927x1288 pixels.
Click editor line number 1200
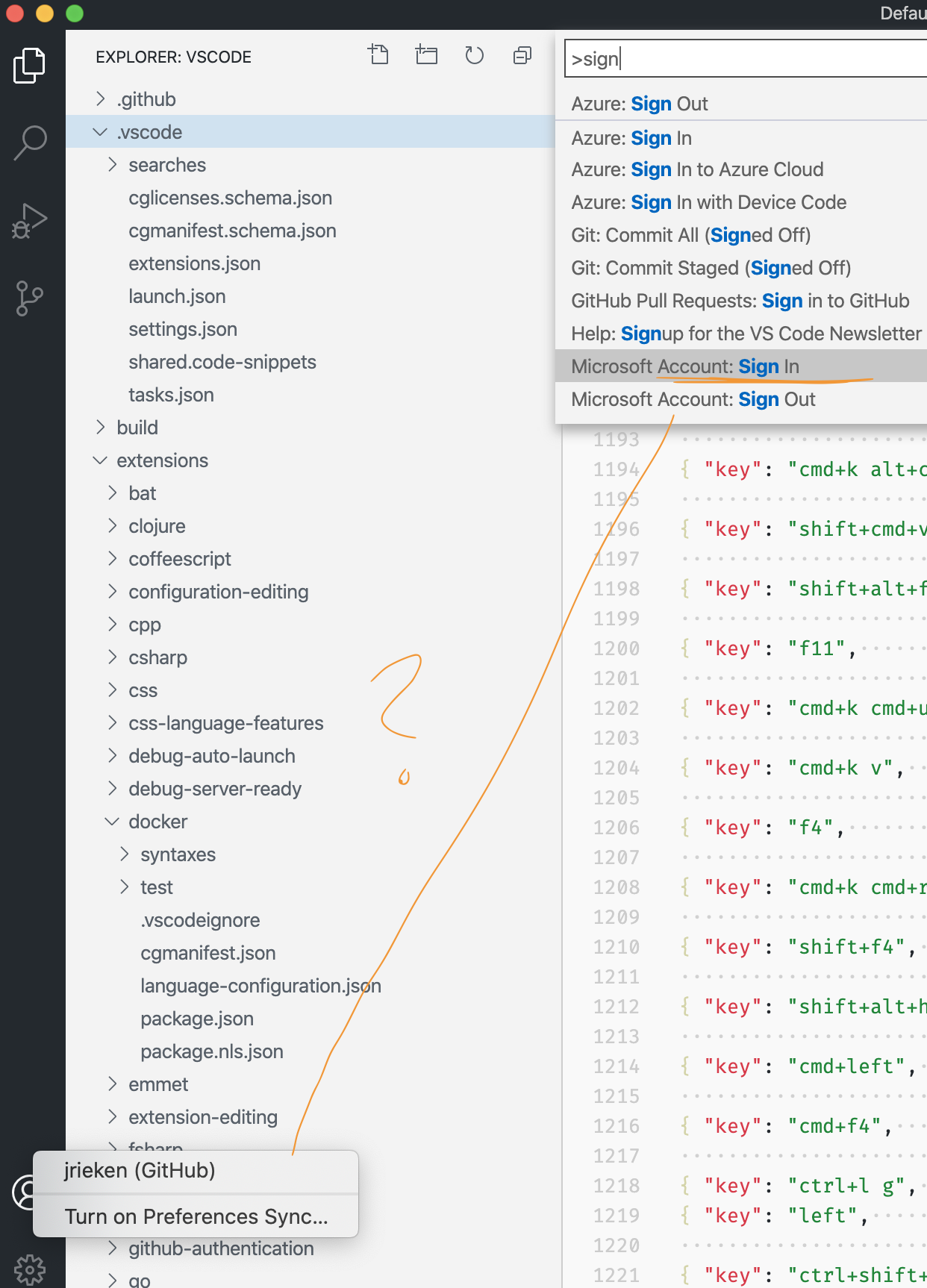coord(617,648)
